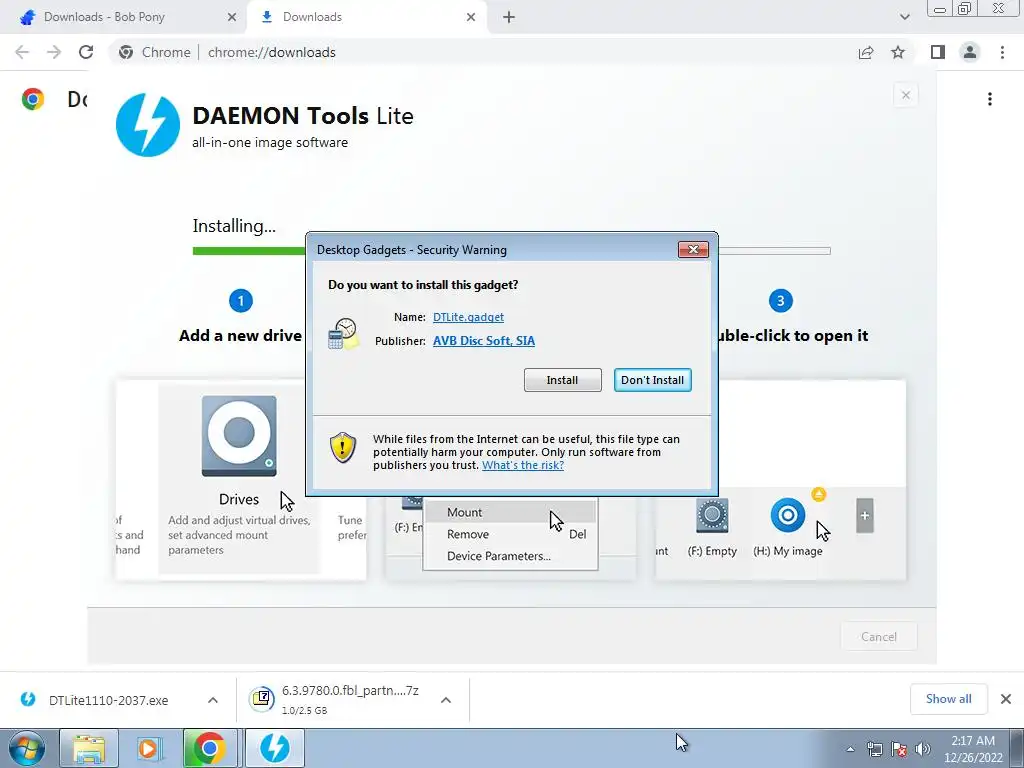Click the Install button in the gadget dialog
This screenshot has height=768, width=1024.
pos(562,380)
